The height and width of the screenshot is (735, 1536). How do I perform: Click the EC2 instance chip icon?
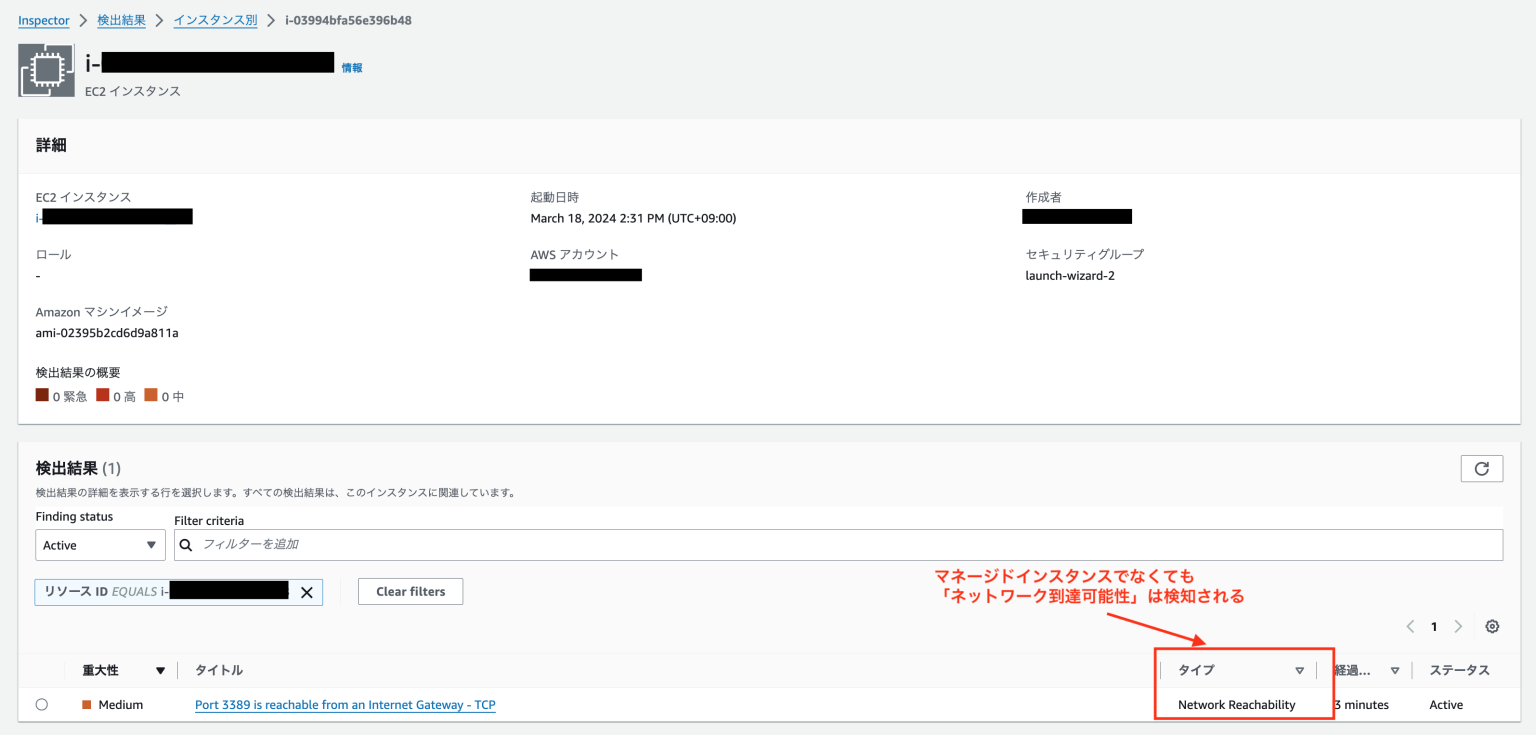[x=45, y=70]
